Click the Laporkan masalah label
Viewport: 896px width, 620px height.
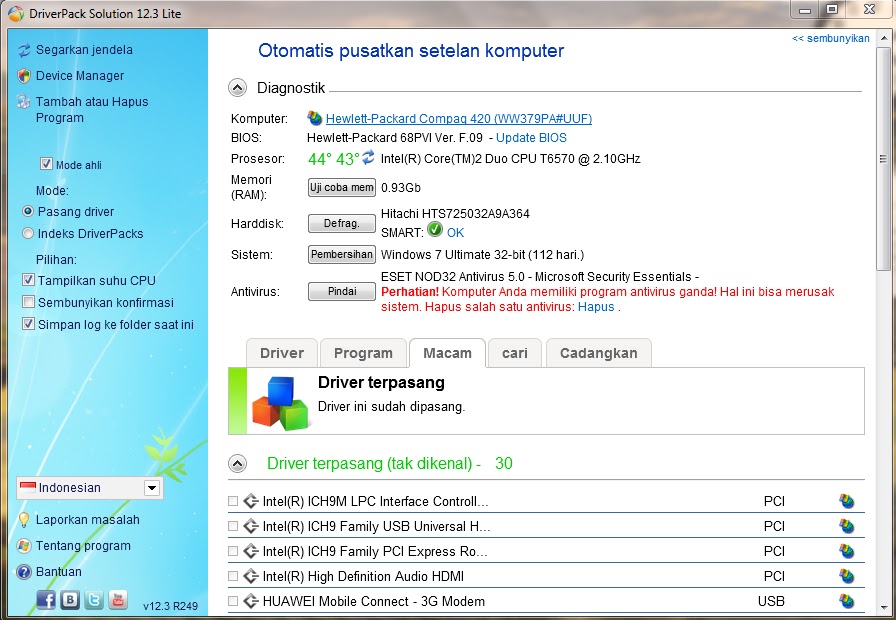point(88,520)
